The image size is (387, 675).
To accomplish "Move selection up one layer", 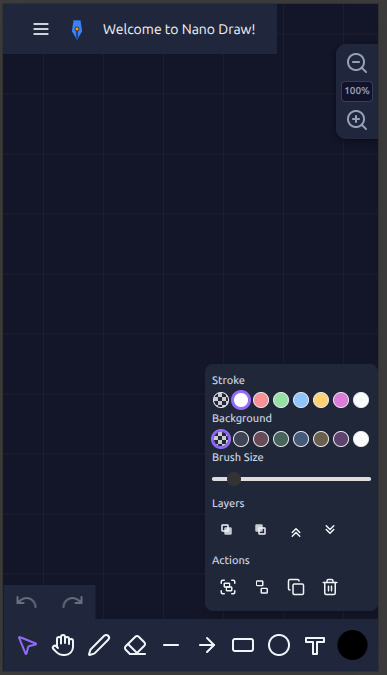I will (x=295, y=532).
